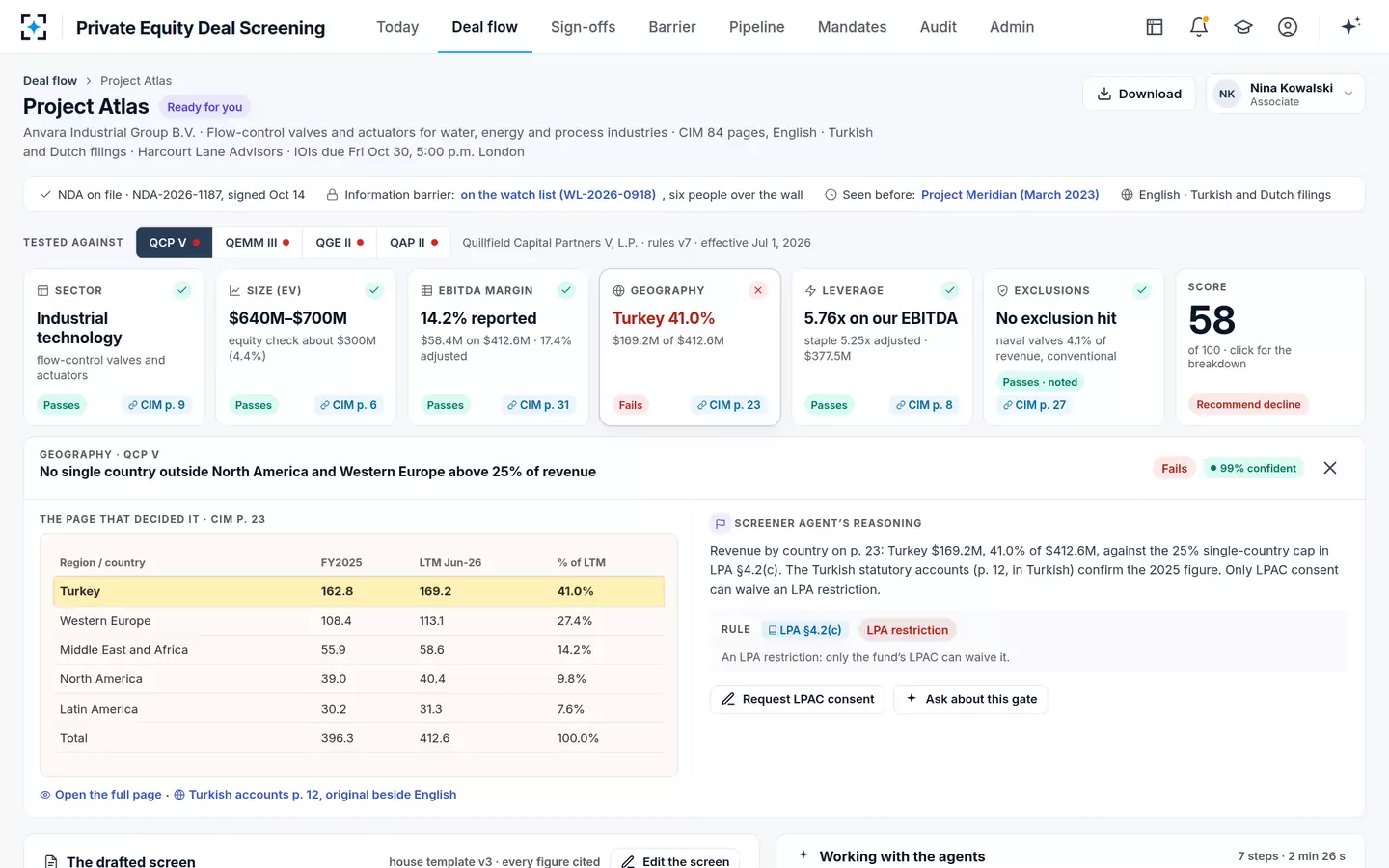Click Edit the screen button
1389x868 pixels.
[675, 860]
